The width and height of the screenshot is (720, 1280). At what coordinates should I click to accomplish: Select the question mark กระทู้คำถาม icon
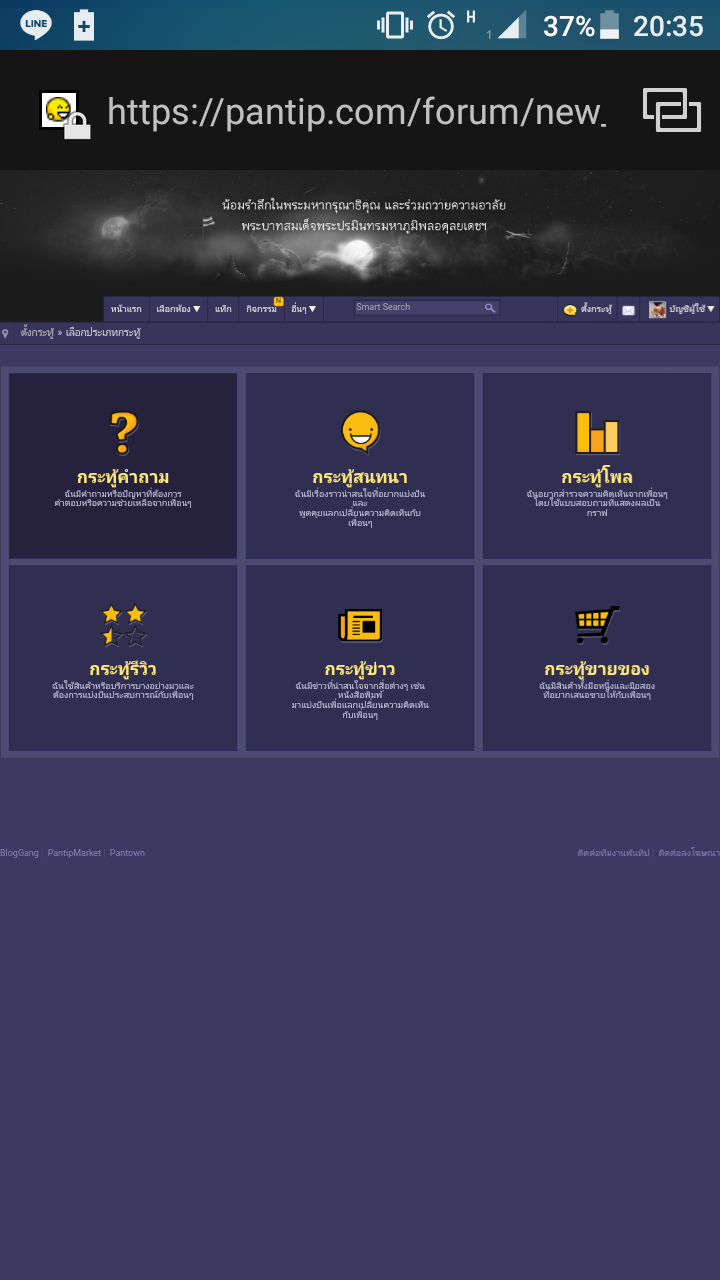tap(123, 433)
